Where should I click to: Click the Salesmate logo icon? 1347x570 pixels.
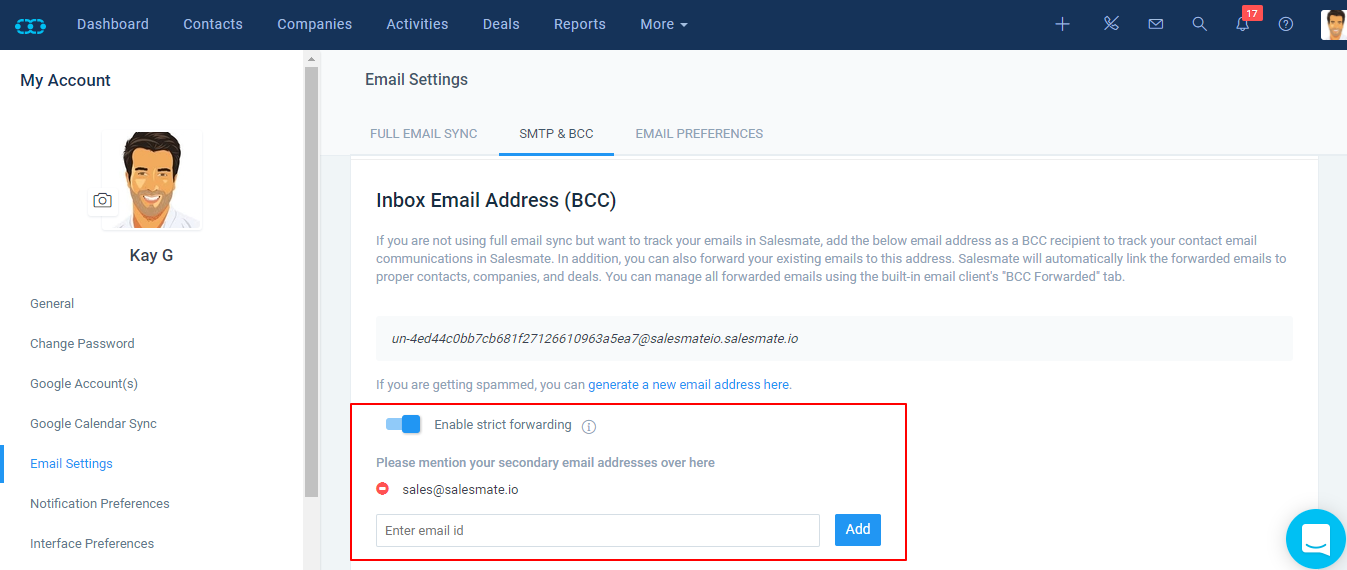pos(31,25)
